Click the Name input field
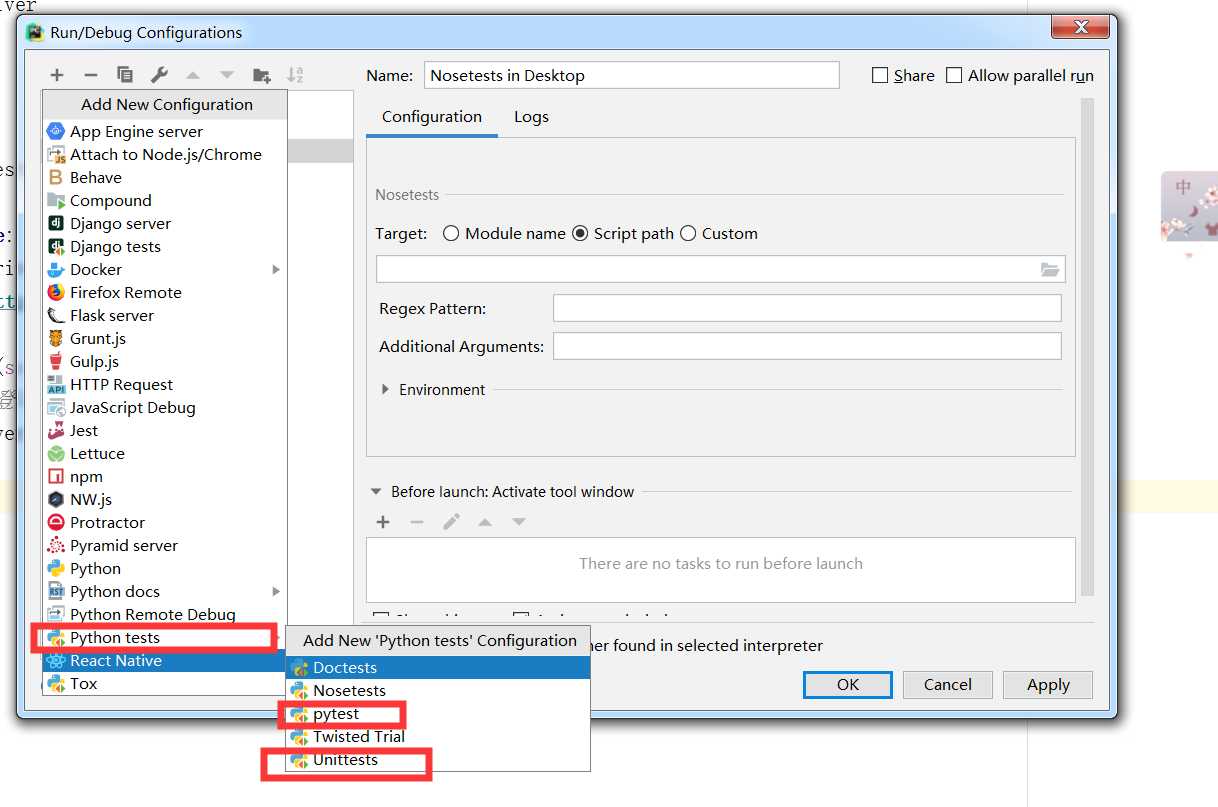The width and height of the screenshot is (1218, 807). click(x=632, y=75)
